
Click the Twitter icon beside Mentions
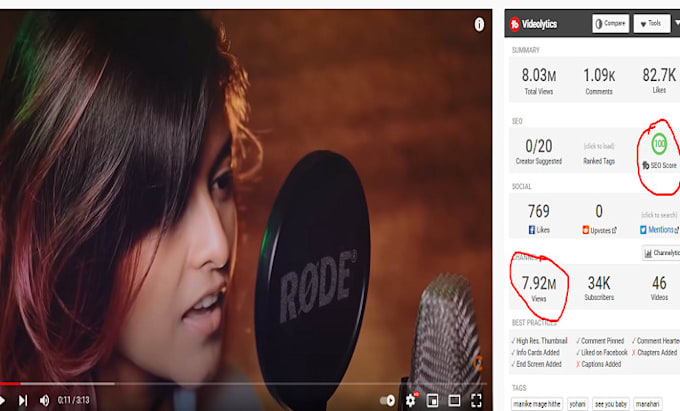point(643,230)
